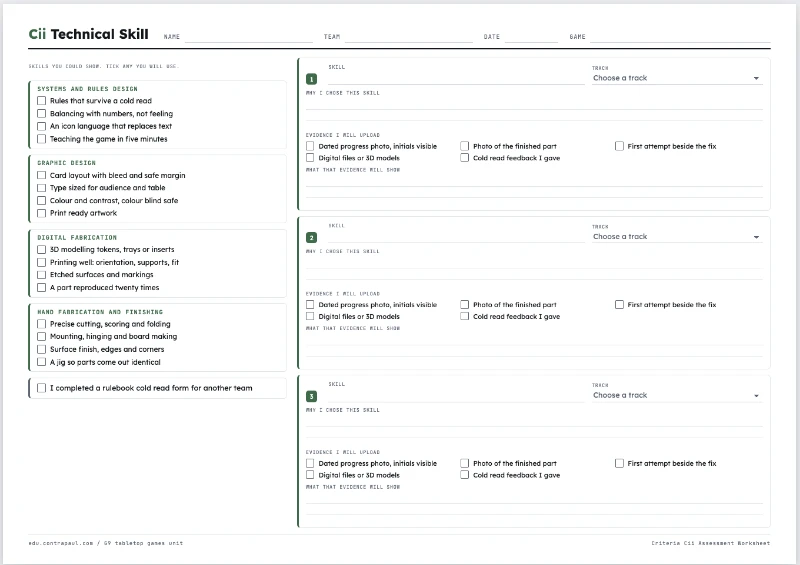Click the edu.contrapaul.com footer text

(106, 543)
